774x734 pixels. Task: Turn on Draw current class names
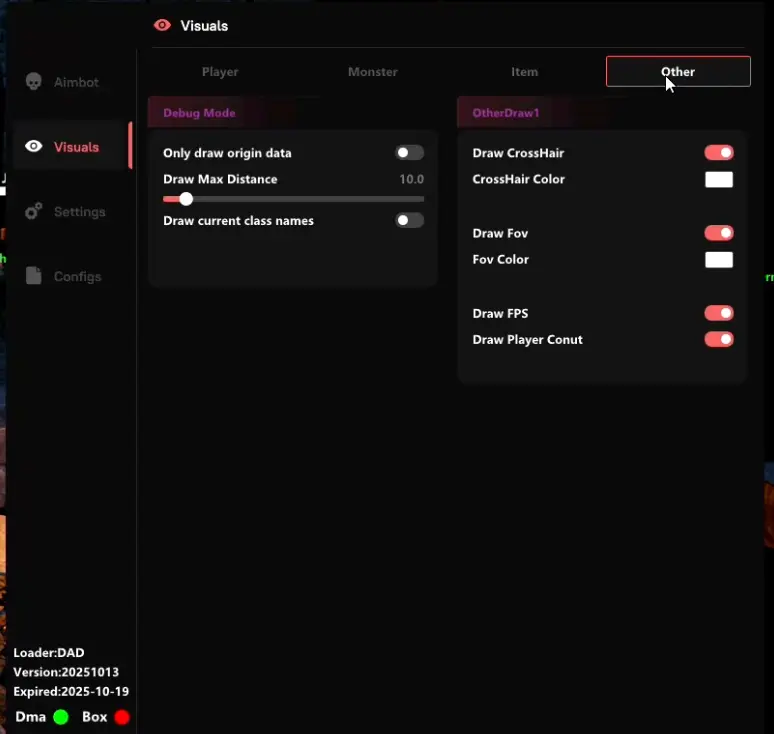[x=409, y=220]
